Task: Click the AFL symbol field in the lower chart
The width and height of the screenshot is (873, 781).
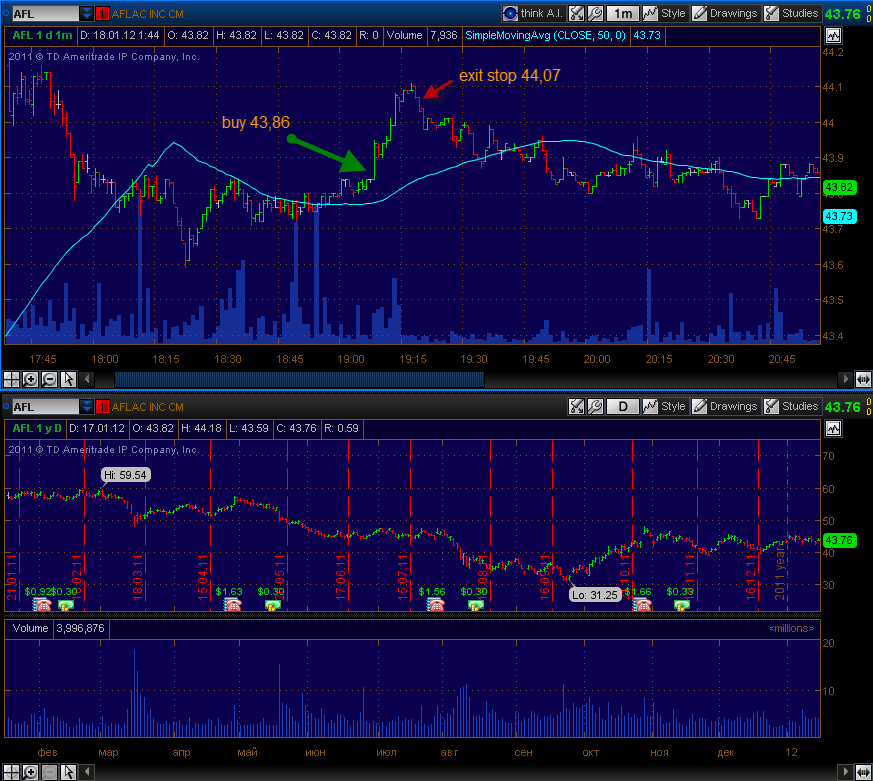Action: coord(45,407)
